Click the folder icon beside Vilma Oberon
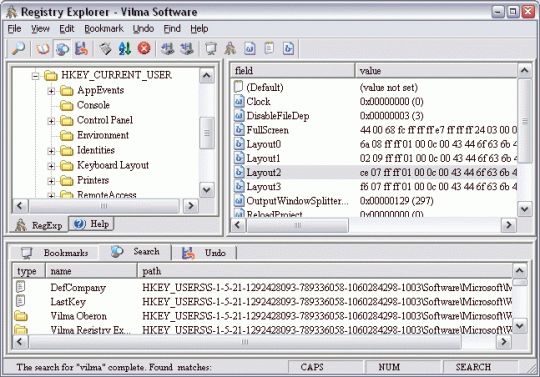Viewport: 540px width, 377px height. coord(21,316)
